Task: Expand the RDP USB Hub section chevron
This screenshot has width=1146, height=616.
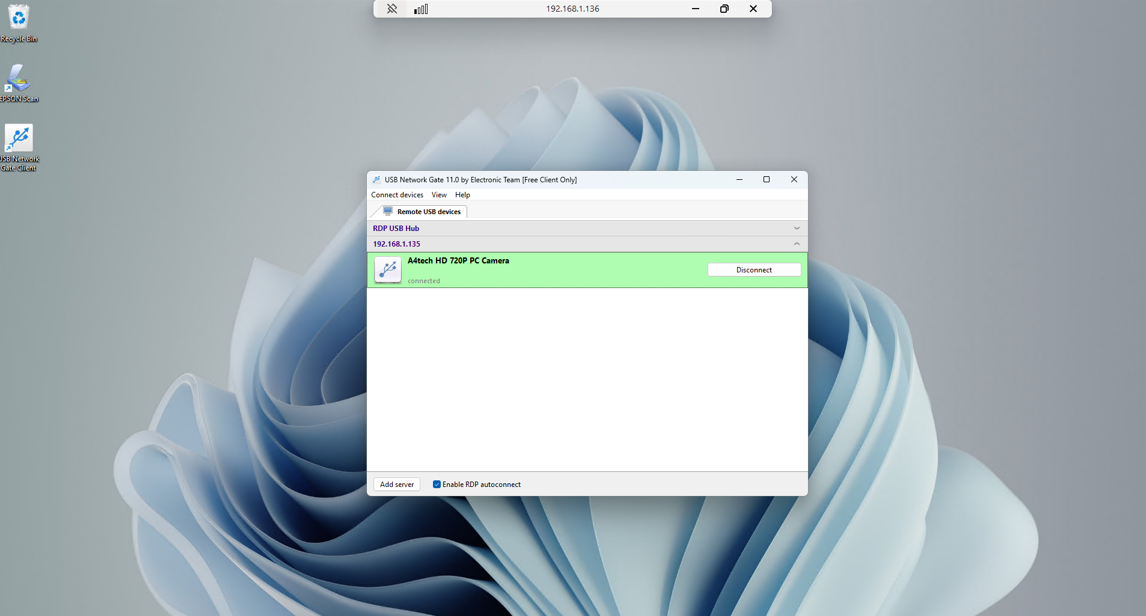Action: point(797,228)
